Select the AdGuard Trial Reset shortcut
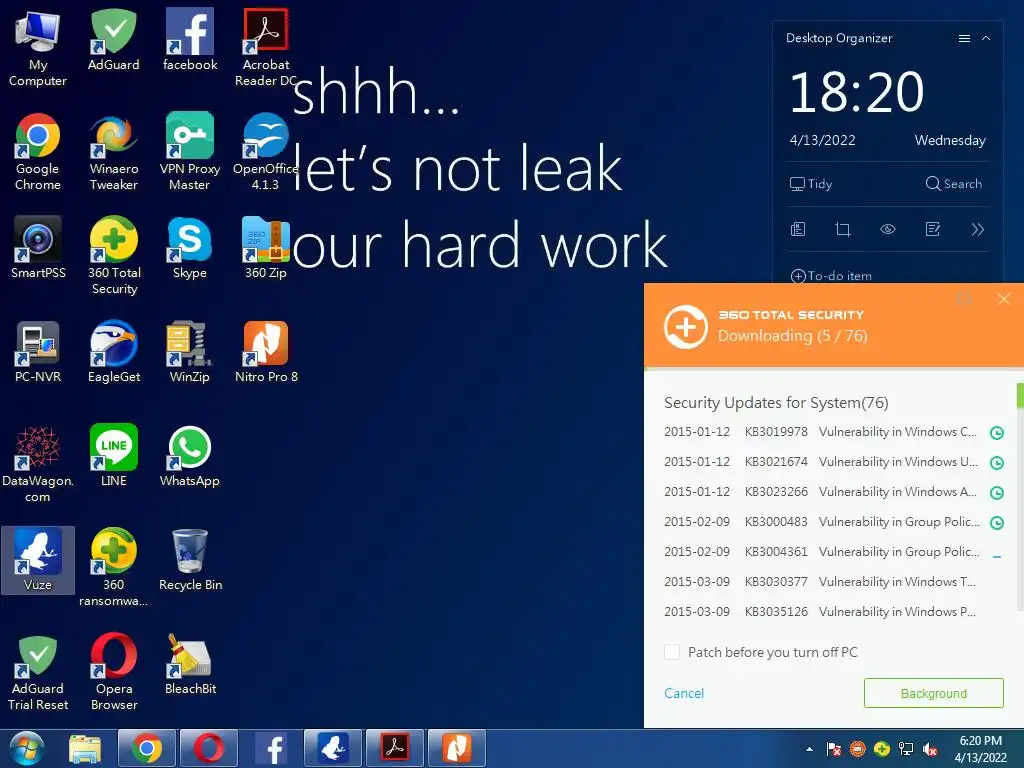 pyautogui.click(x=38, y=672)
